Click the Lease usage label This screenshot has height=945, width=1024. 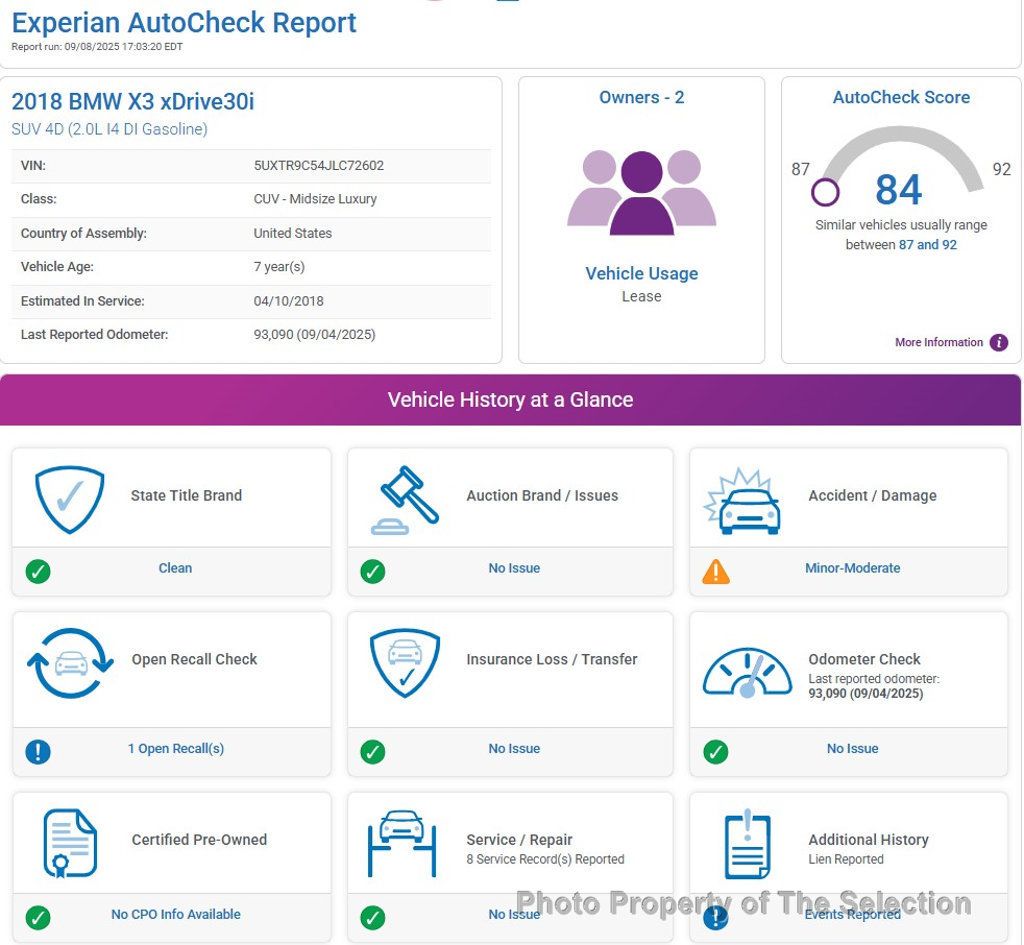coord(641,296)
